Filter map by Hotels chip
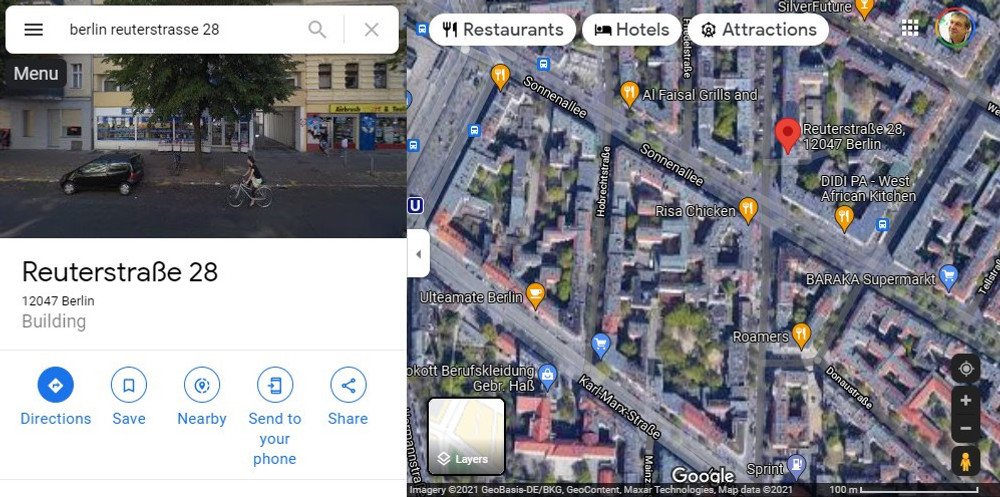Image resolution: width=1000 pixels, height=497 pixels. [x=631, y=29]
